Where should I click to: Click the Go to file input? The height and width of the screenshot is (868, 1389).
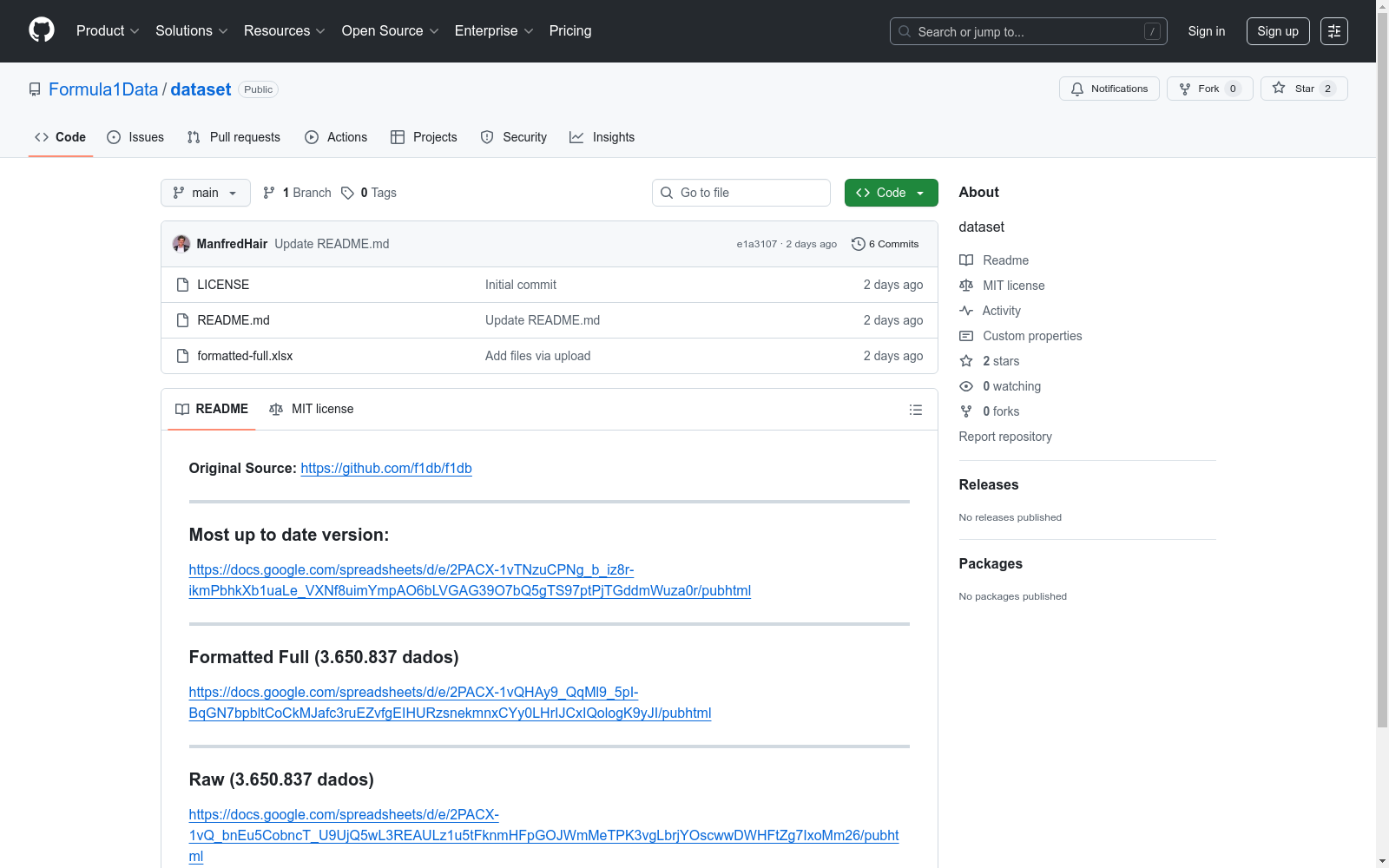tap(741, 193)
